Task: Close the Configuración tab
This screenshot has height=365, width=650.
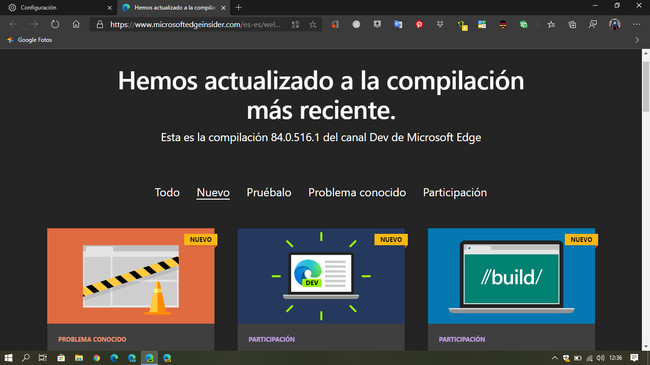Action: pyautogui.click(x=109, y=7)
